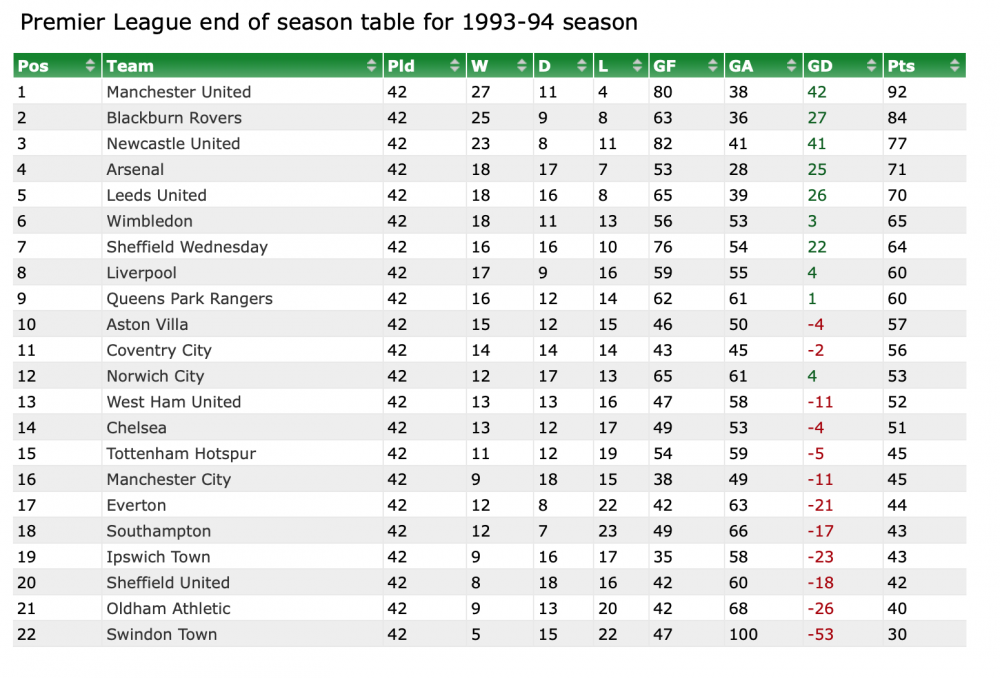Click the sort arrows next to L
Viewport: 1000px width, 678px height.
point(637,66)
